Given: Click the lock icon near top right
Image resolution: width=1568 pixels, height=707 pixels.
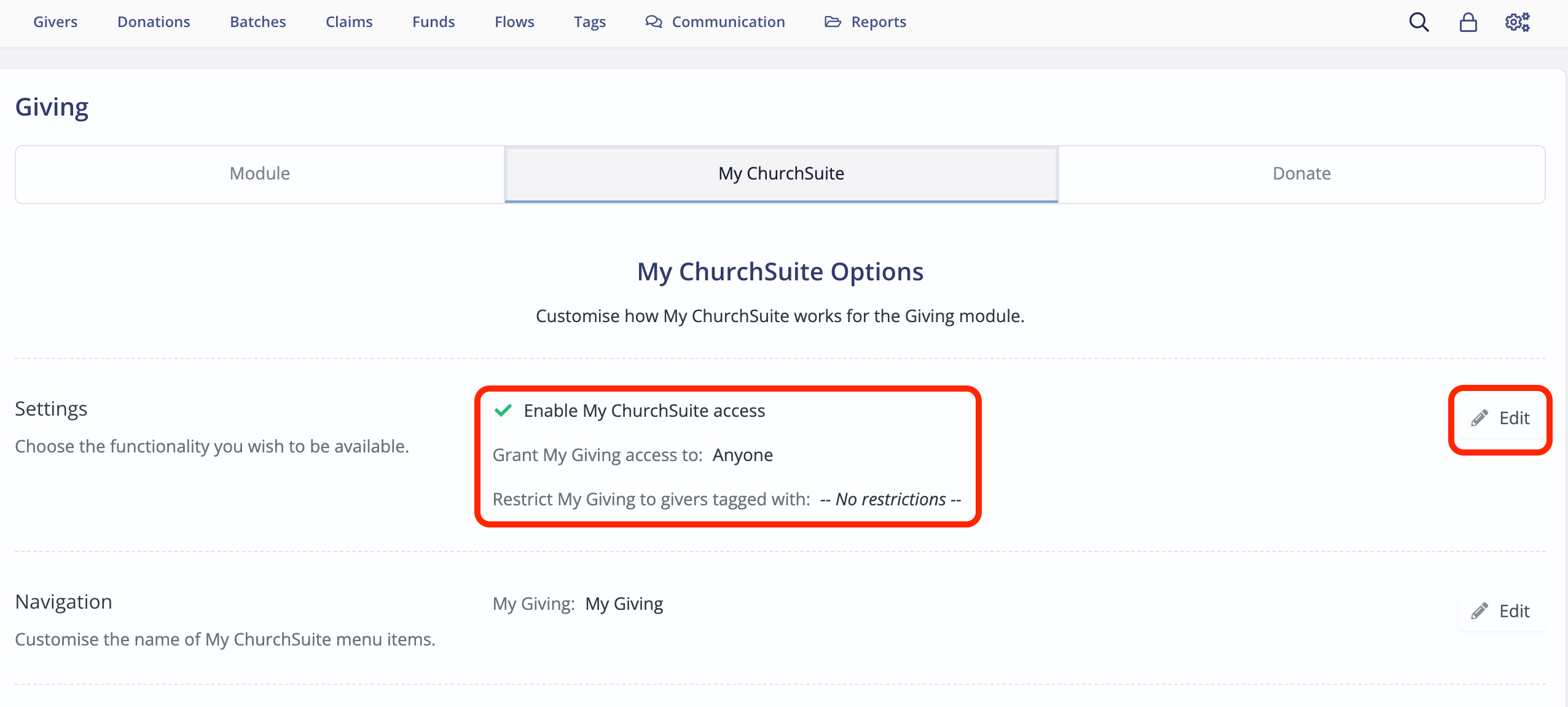Looking at the screenshot, I should pos(1468,22).
